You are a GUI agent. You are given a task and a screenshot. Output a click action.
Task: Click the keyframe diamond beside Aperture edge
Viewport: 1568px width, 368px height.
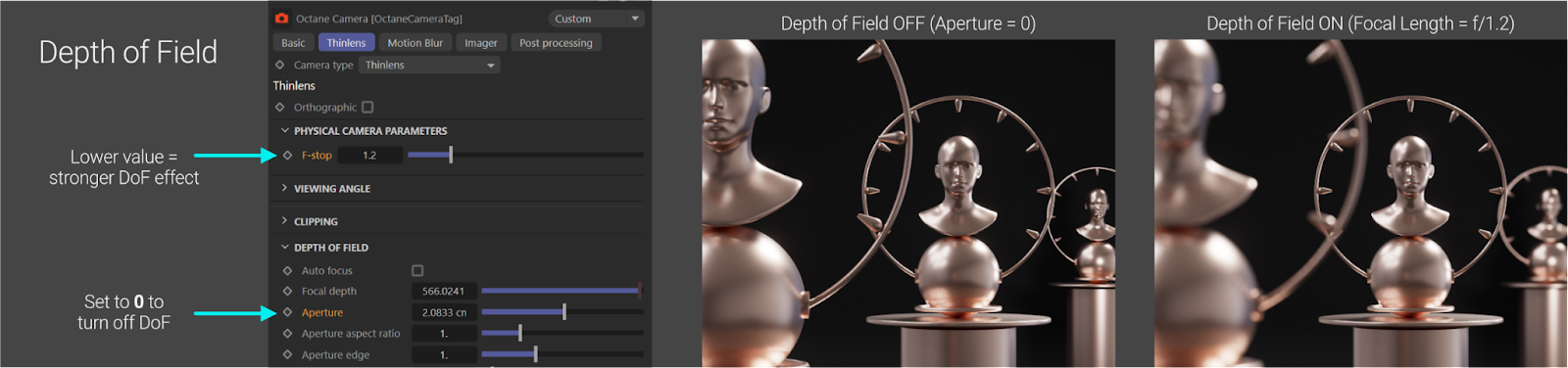[287, 354]
